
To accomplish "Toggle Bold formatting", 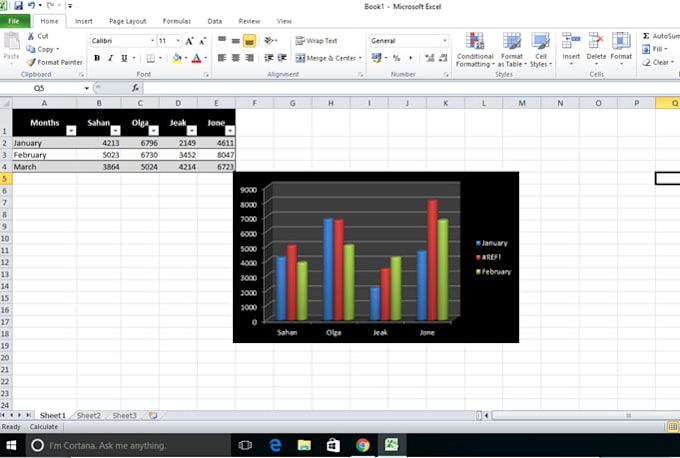I will (97, 58).
